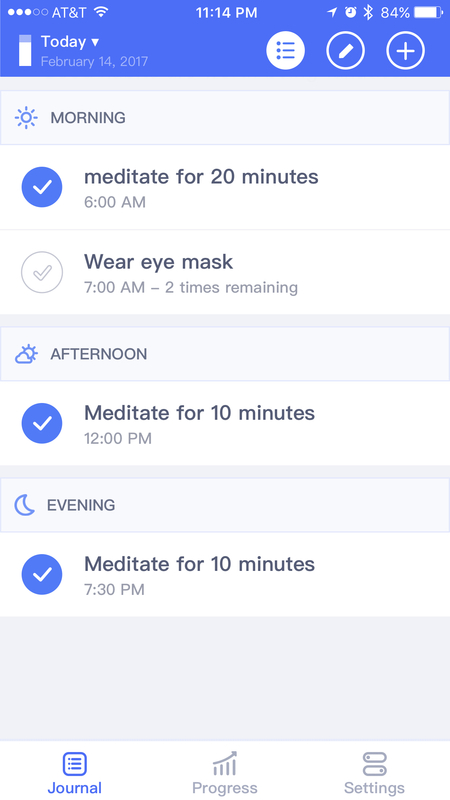Uncheck the 12:00 PM meditation habit
This screenshot has height=800, width=450.
tap(42, 423)
